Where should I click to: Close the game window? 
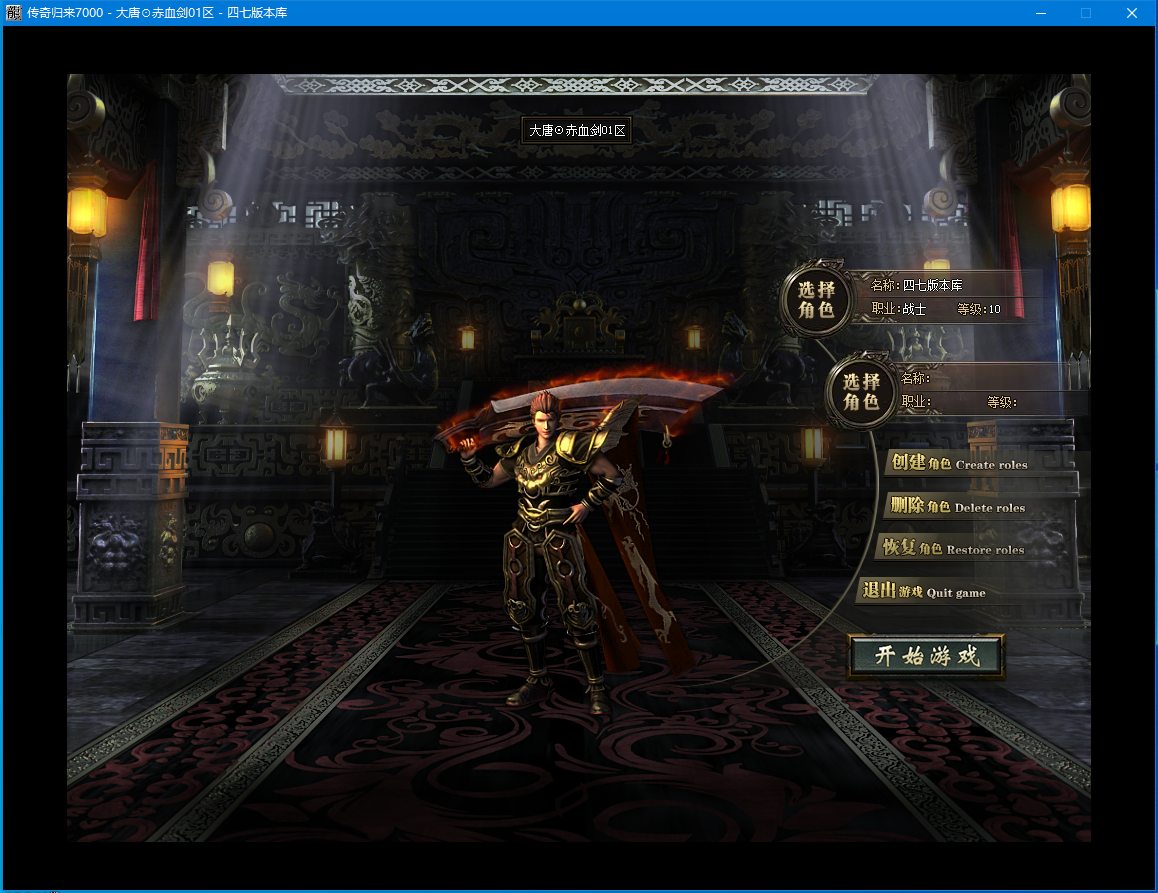(1131, 13)
